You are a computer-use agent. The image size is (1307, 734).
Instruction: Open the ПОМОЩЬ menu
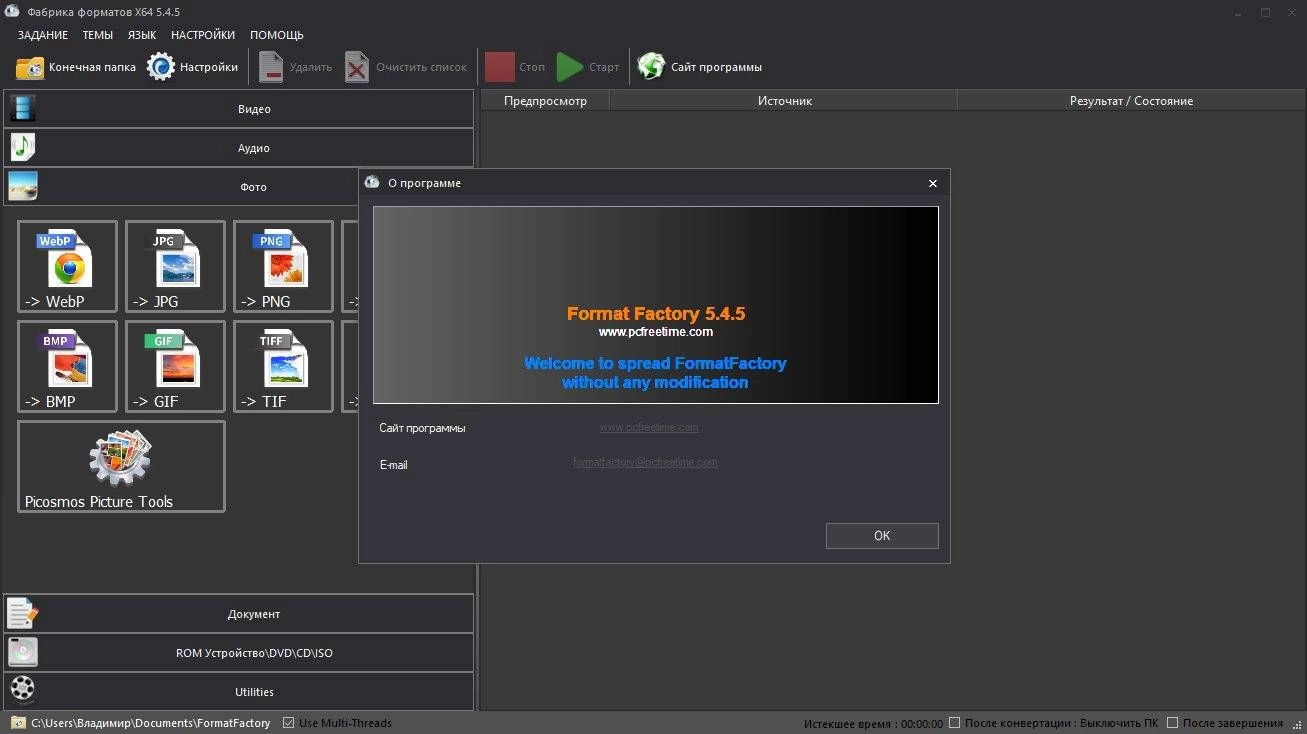click(x=277, y=35)
